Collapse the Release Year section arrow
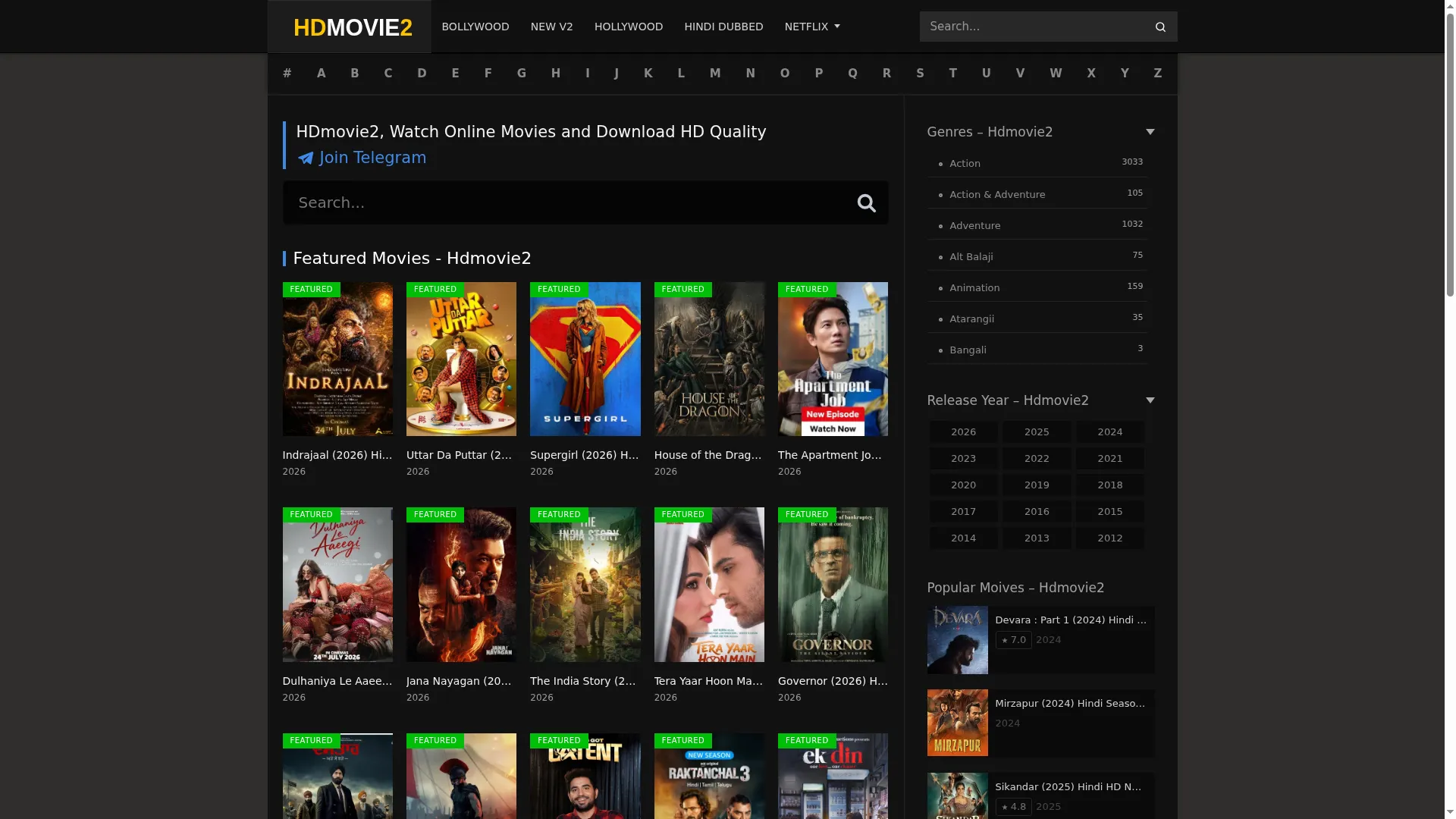The height and width of the screenshot is (819, 1456). pyautogui.click(x=1150, y=400)
